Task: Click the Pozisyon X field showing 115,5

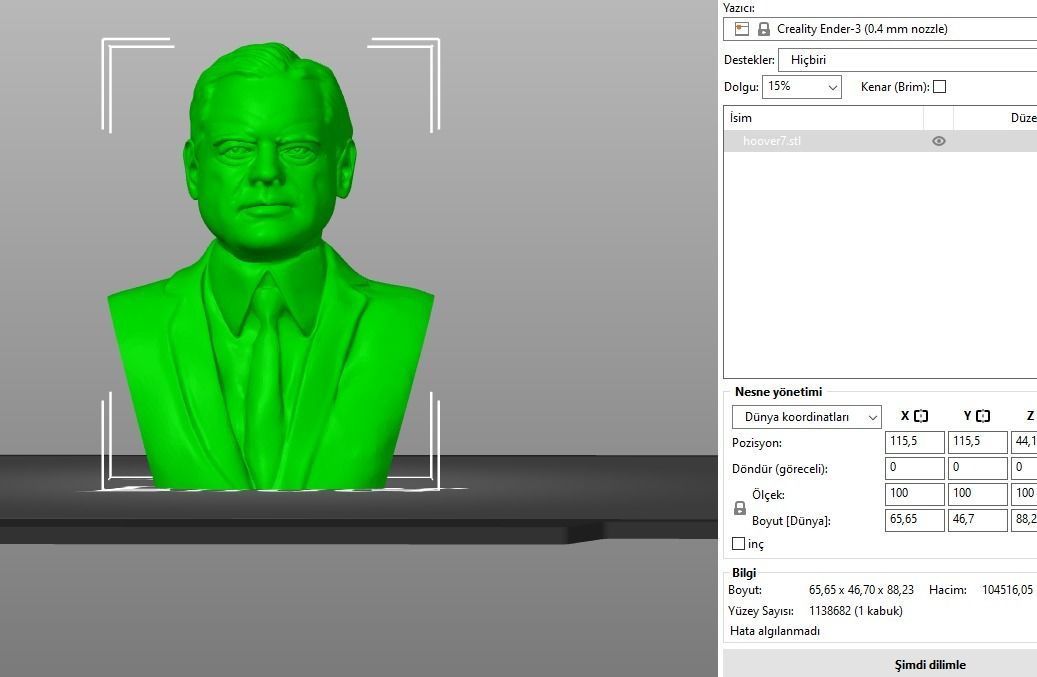Action: tap(915, 442)
